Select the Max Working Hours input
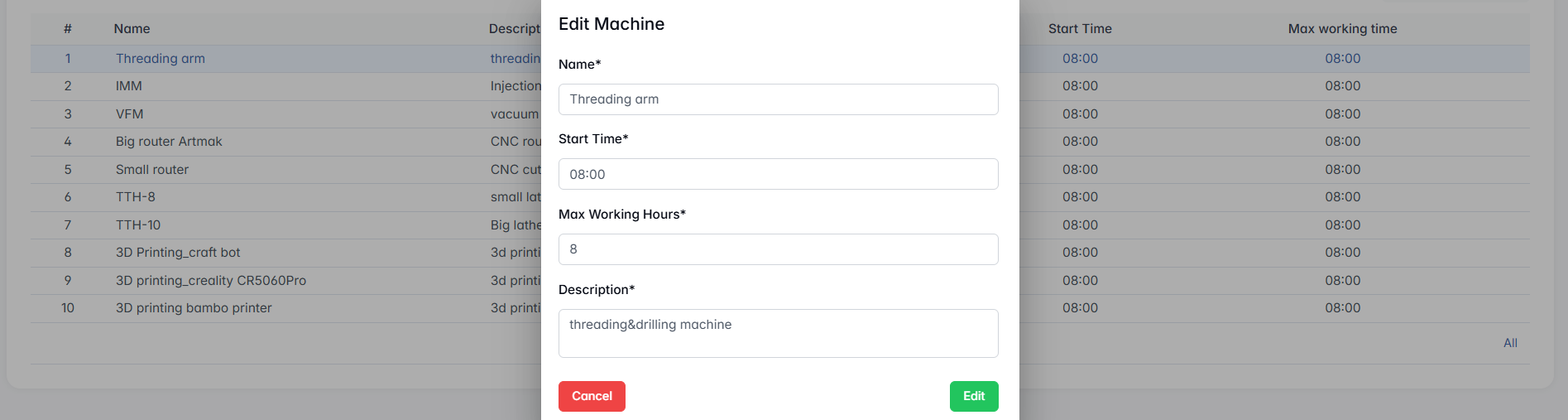The width and height of the screenshot is (1568, 420). pos(778,249)
